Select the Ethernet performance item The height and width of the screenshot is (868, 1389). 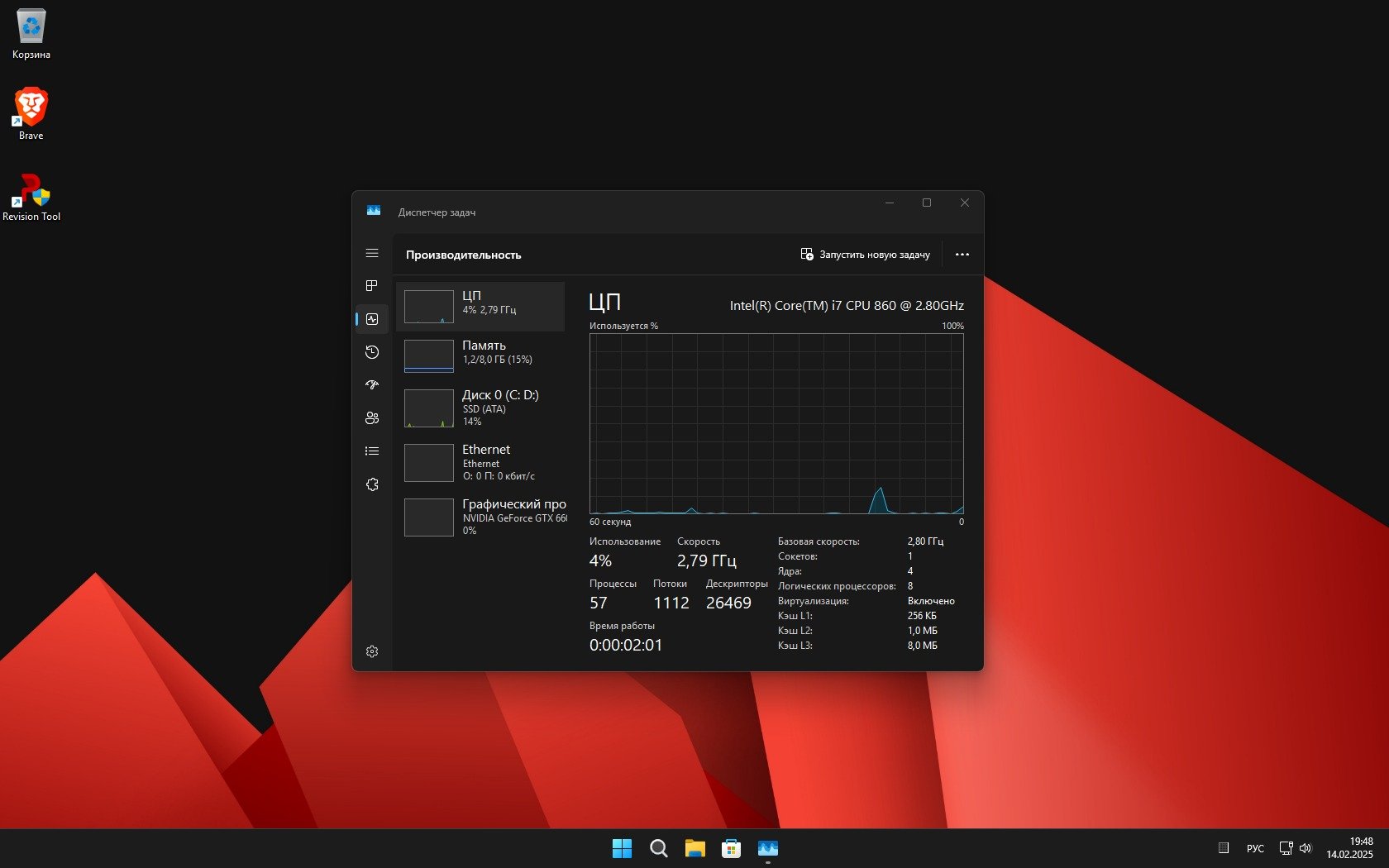(480, 463)
